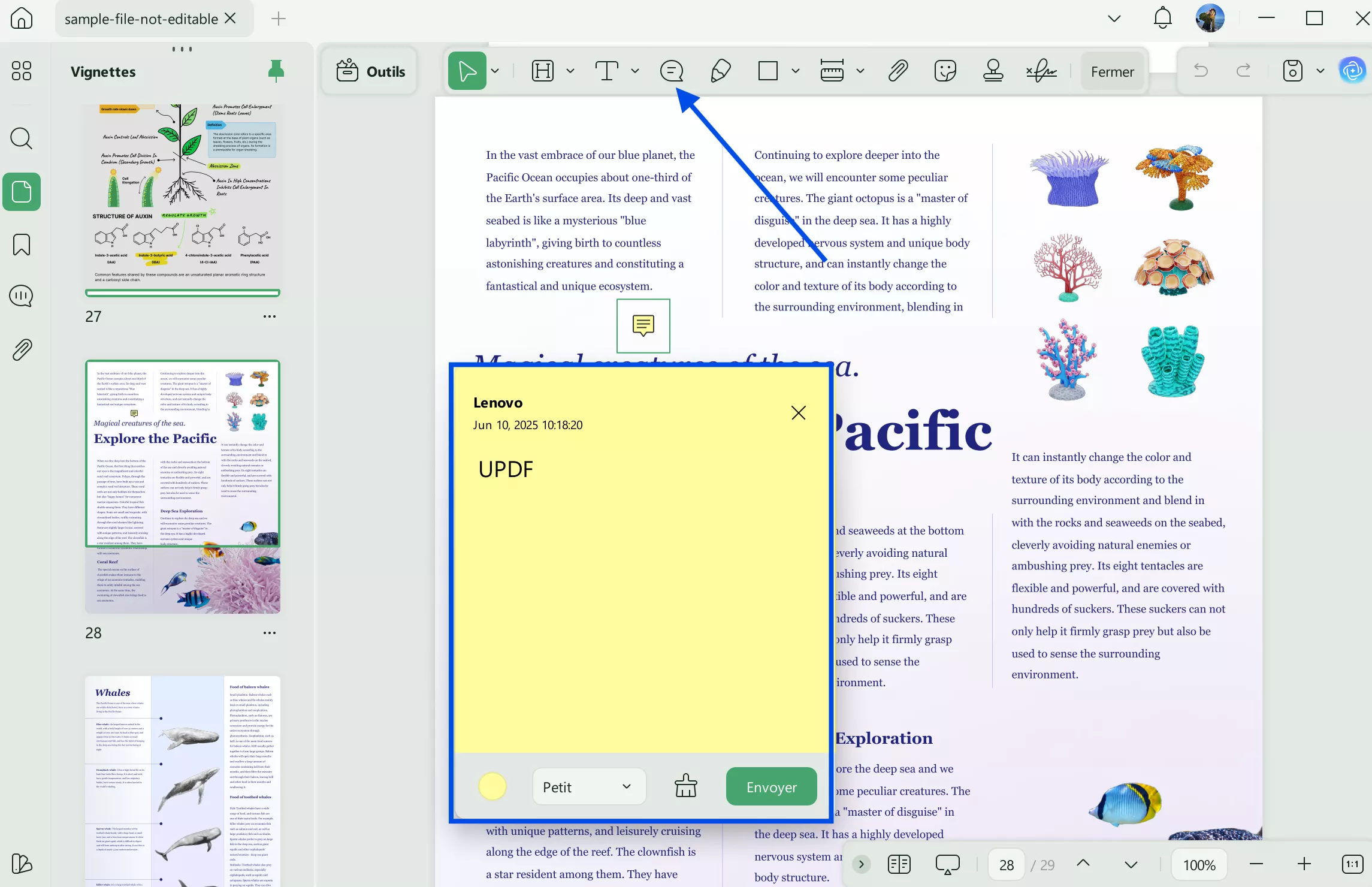Switch to the bookmarks panel in the sidebar

[22, 245]
